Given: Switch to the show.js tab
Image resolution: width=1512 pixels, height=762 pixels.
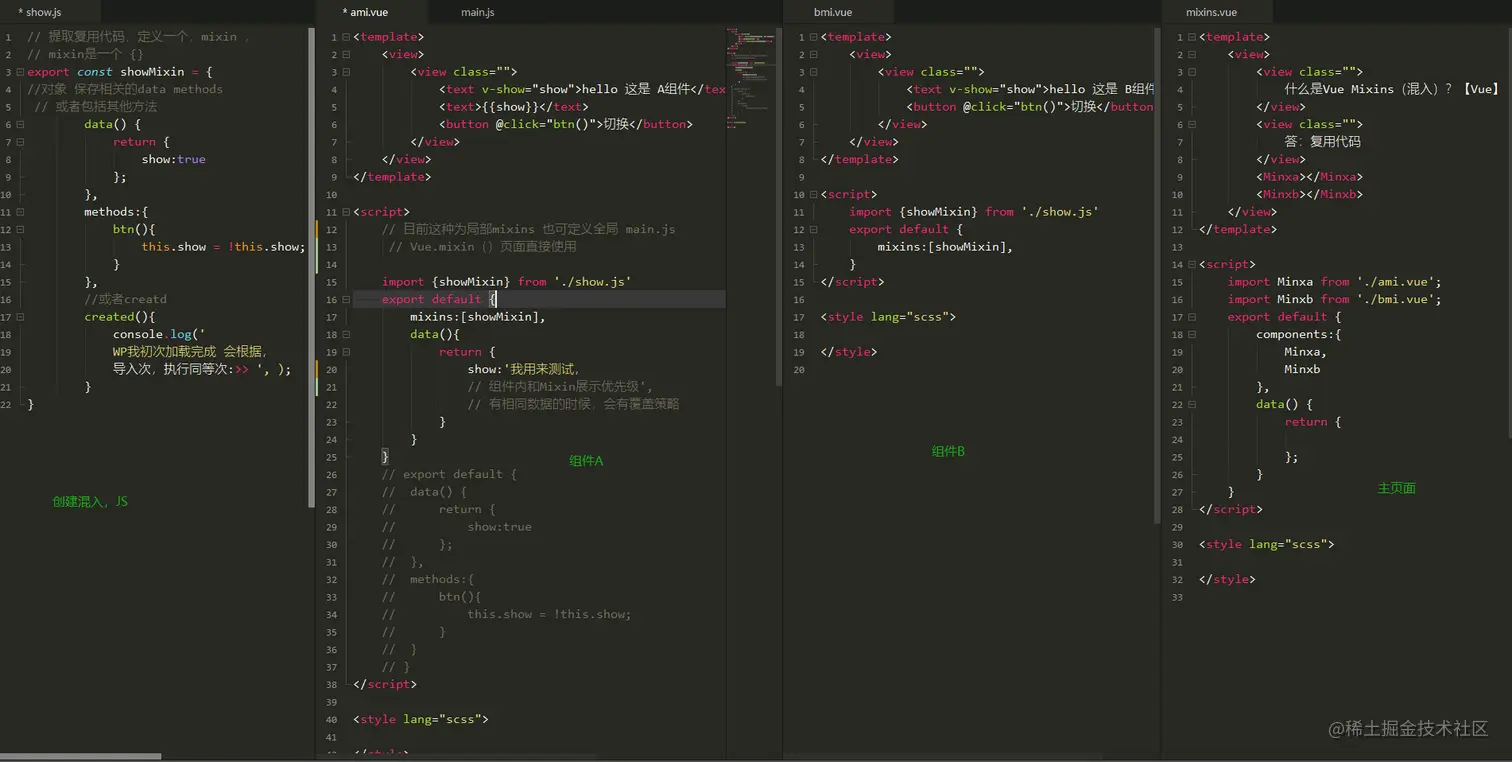Looking at the screenshot, I should click(50, 12).
